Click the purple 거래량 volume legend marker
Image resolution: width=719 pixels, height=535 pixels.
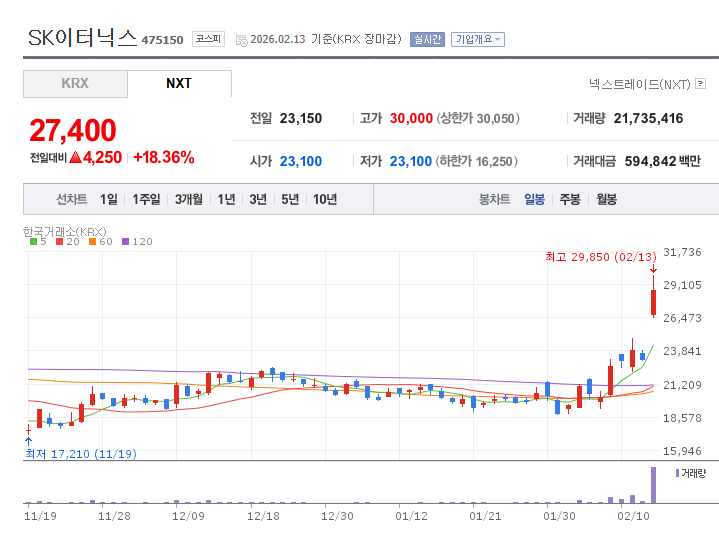(x=677, y=473)
